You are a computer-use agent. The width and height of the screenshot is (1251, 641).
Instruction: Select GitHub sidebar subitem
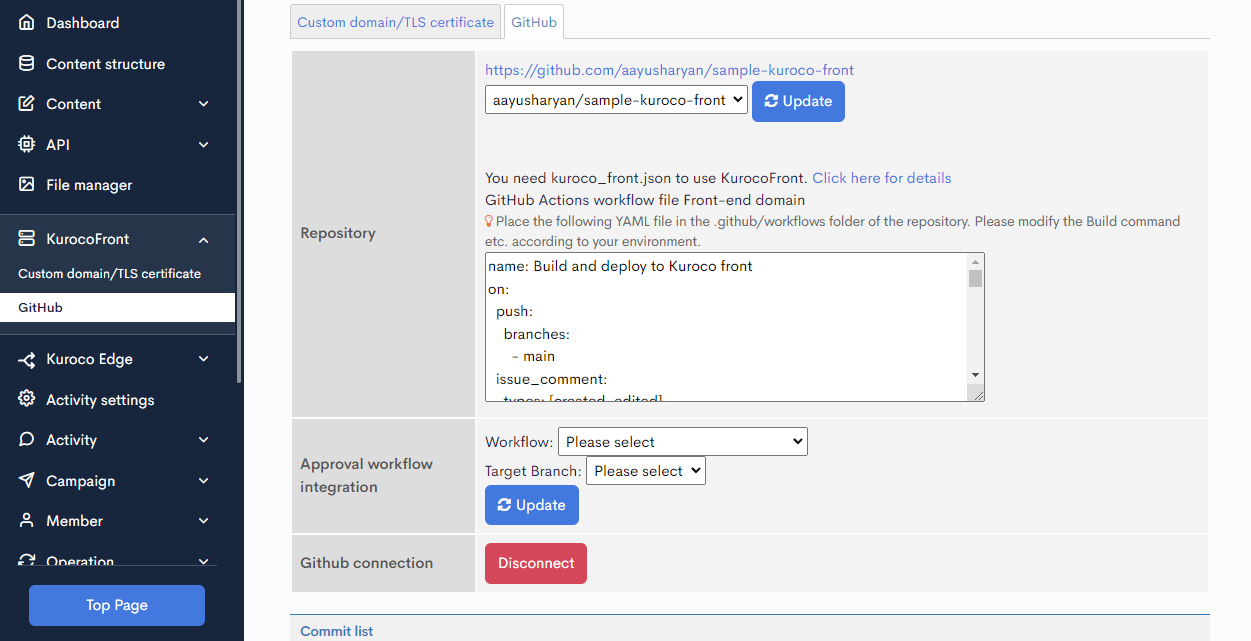pyautogui.click(x=117, y=307)
